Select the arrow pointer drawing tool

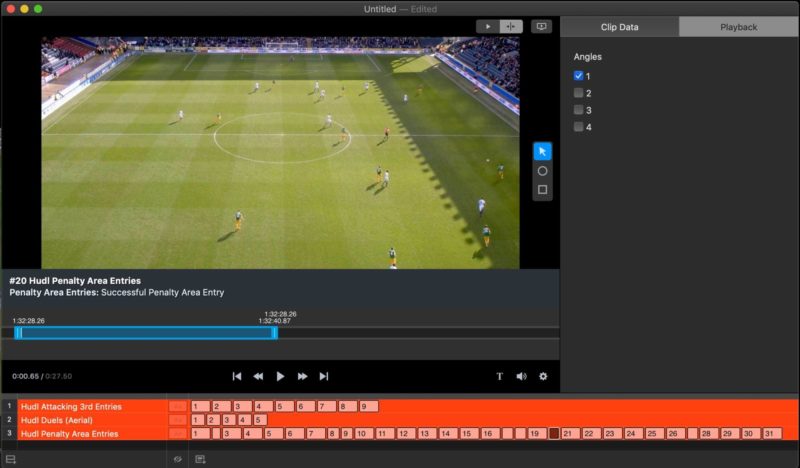[542, 152]
